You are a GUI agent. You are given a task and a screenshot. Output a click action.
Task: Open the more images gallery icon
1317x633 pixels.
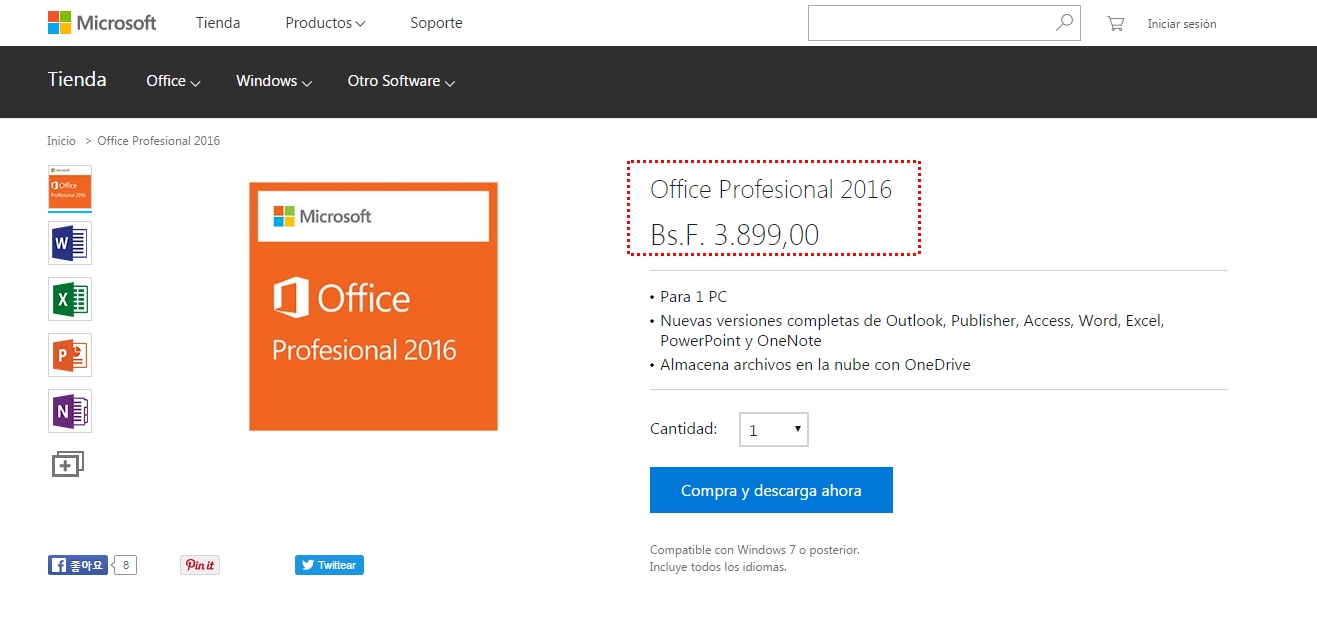click(x=68, y=464)
